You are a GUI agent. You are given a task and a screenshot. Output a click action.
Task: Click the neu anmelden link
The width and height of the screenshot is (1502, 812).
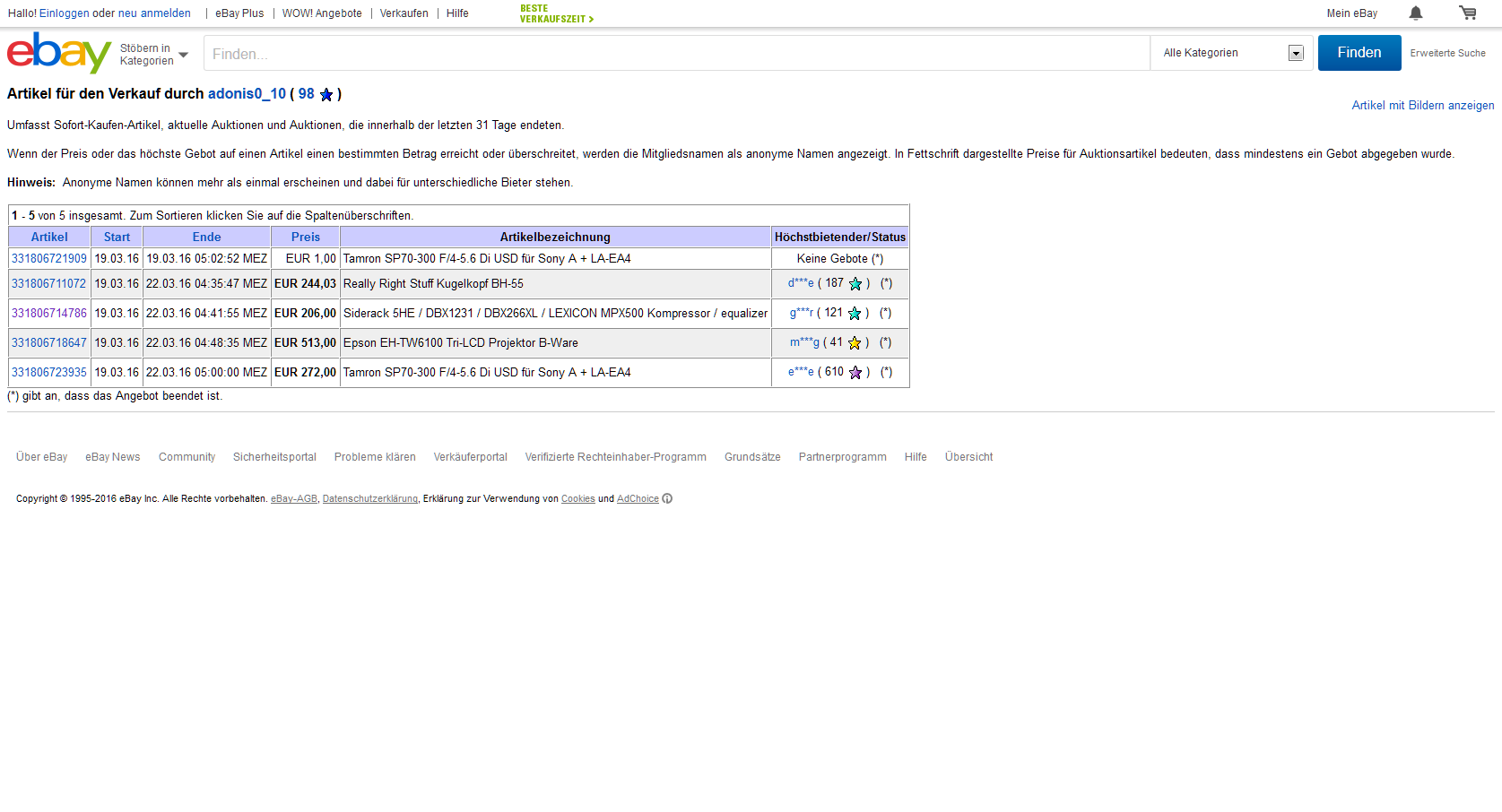pos(154,13)
